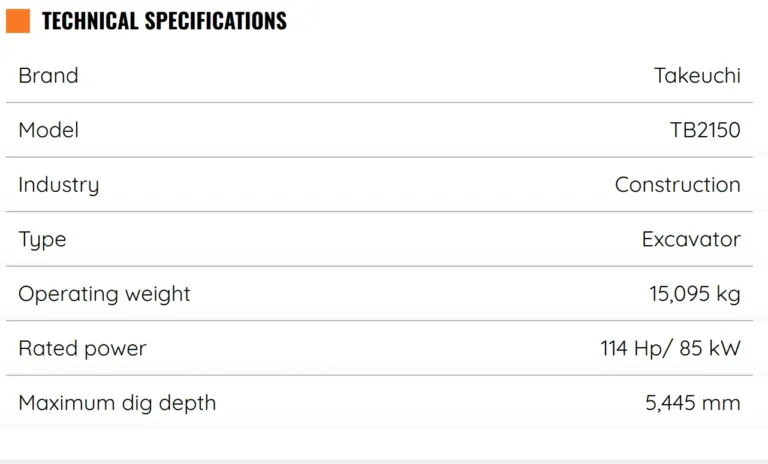
Task: Select the Industry row label
Action: click(x=59, y=185)
